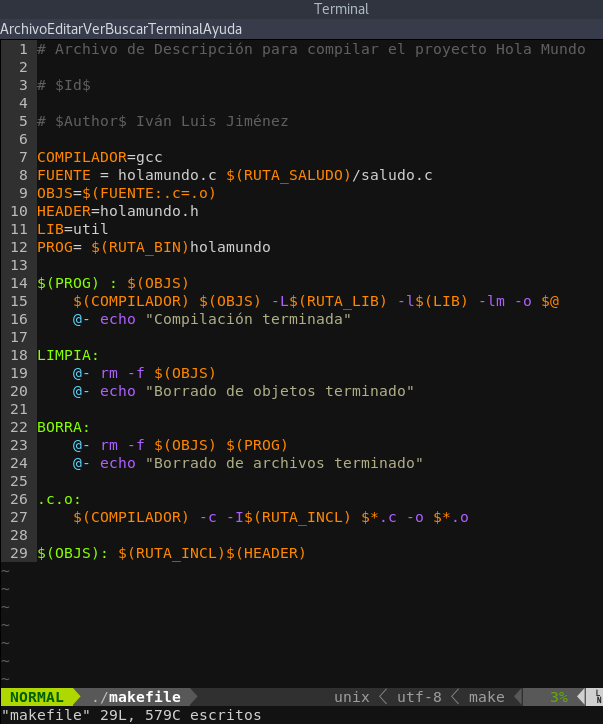This screenshot has width=603, height=724.
Task: Click the $Author$ Iván Luis Jiménez comment
Action: (163, 121)
